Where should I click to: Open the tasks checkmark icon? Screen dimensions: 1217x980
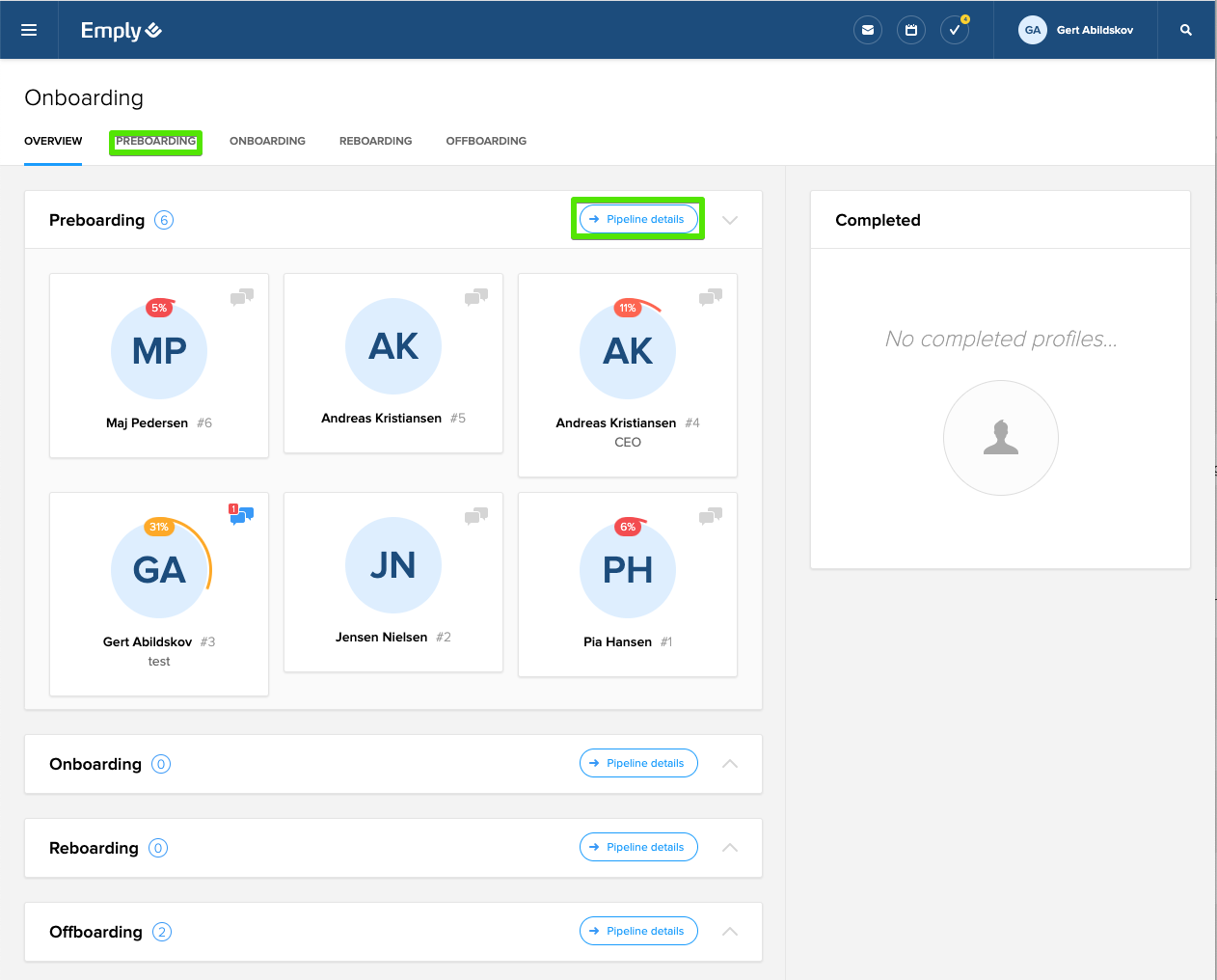955,30
